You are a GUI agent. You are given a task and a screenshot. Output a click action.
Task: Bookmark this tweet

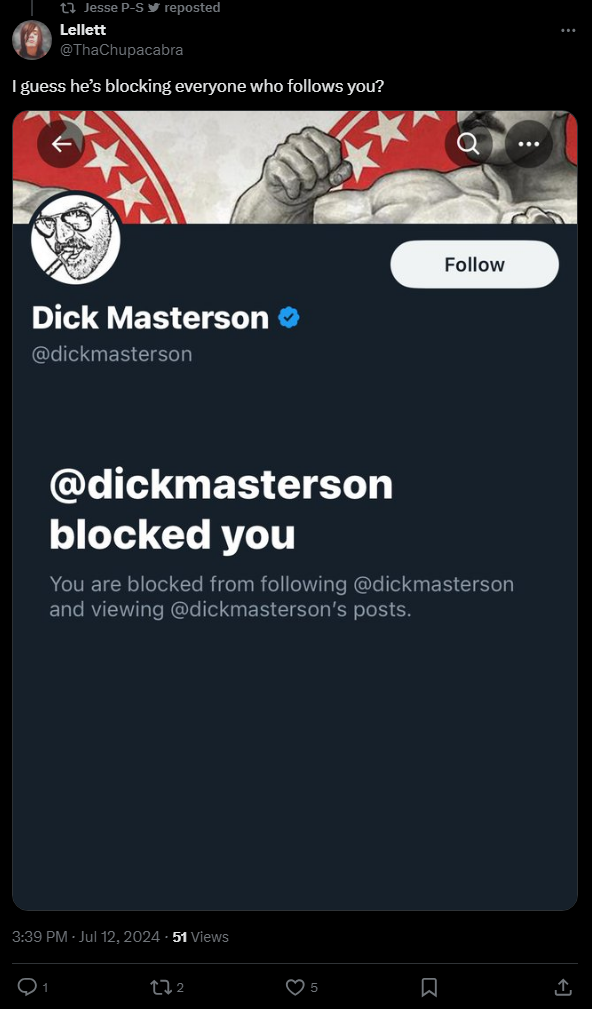click(x=429, y=986)
